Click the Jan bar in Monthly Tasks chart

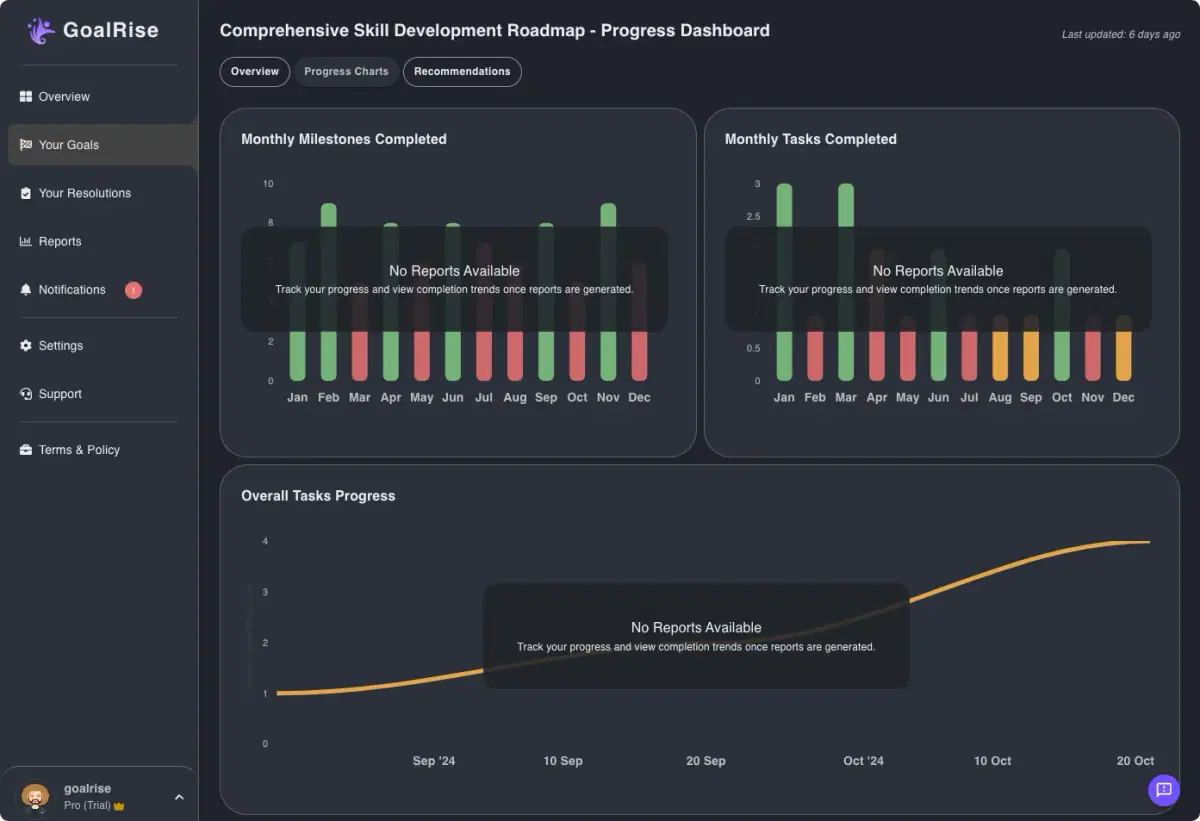[784, 282]
